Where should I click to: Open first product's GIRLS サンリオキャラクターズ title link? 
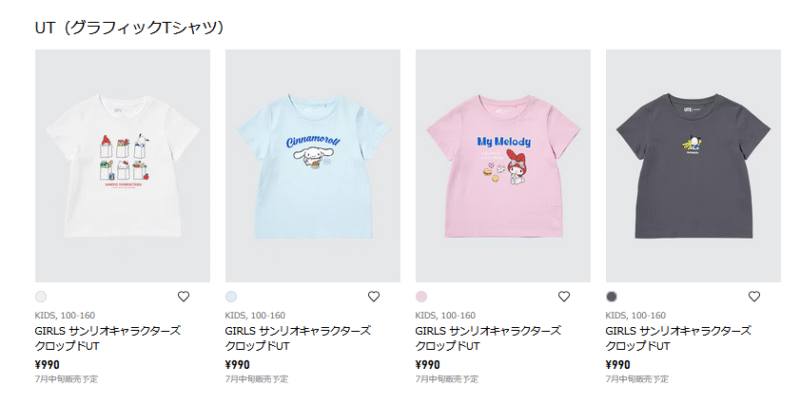point(108,338)
